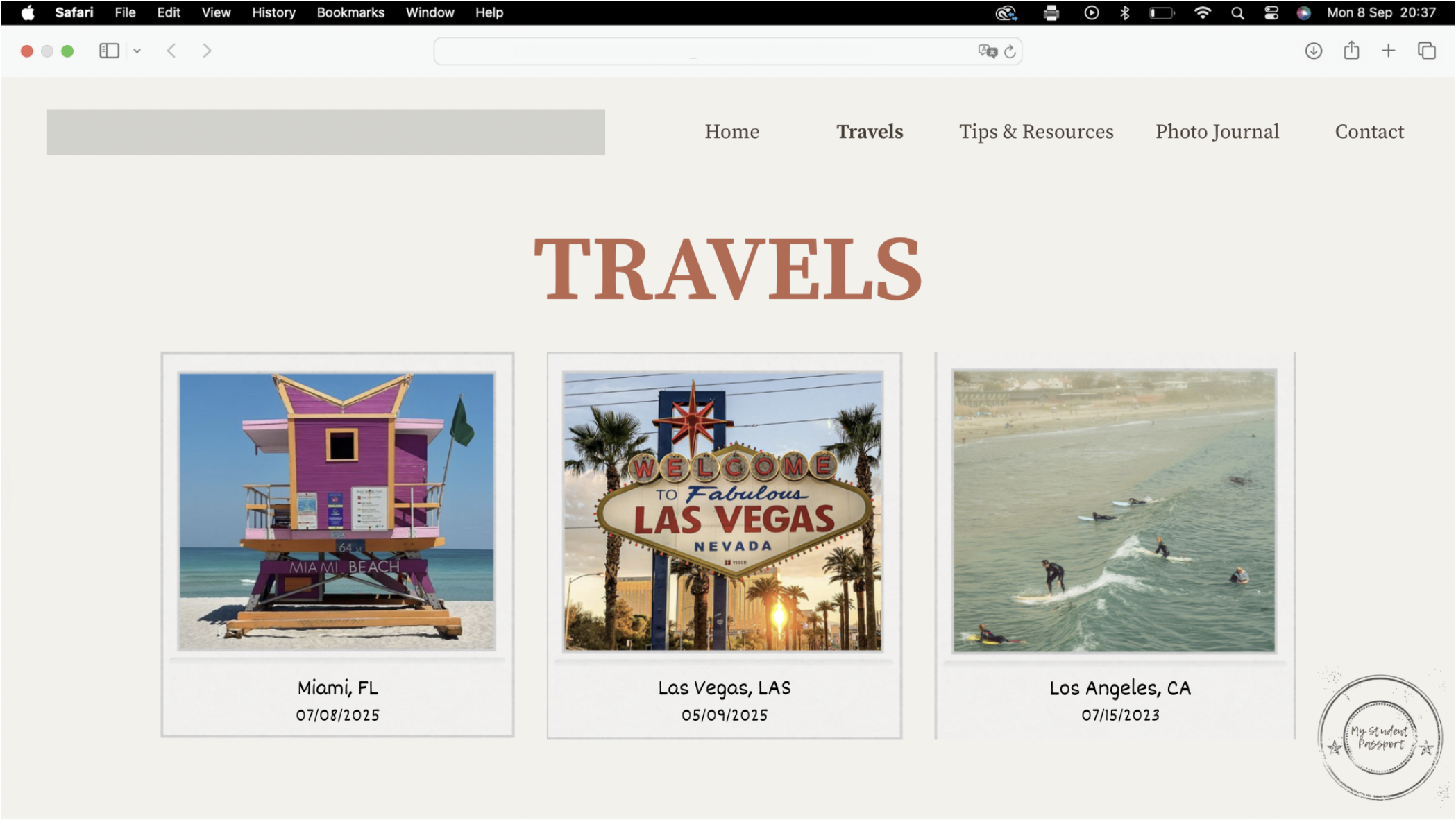1456x820 pixels.
Task: Open the History menu
Action: (x=273, y=12)
